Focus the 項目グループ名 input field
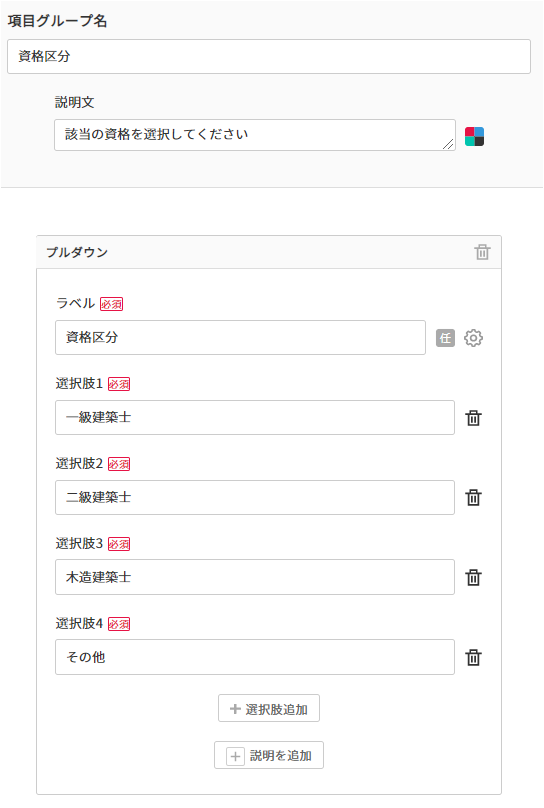Screen dimensions: 544x808 point(269,56)
